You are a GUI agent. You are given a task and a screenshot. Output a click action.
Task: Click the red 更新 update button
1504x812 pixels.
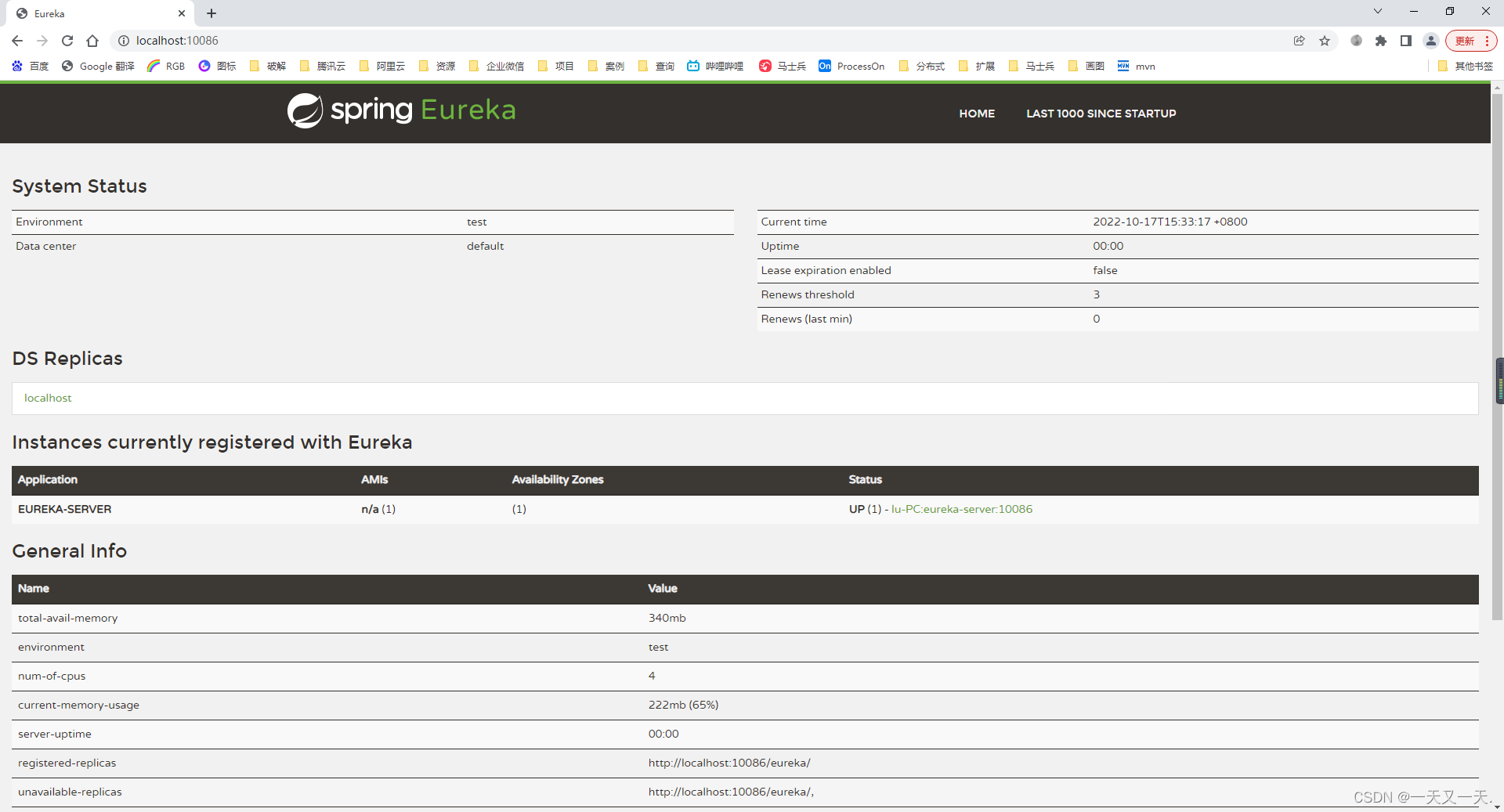1471,41
